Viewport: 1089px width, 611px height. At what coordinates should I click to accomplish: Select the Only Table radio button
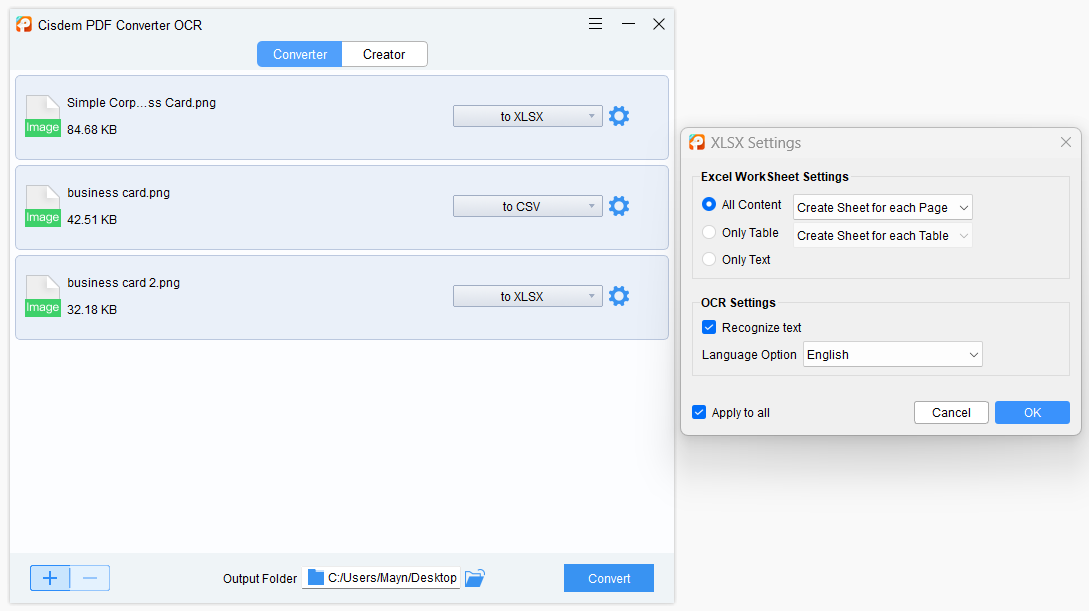[709, 232]
